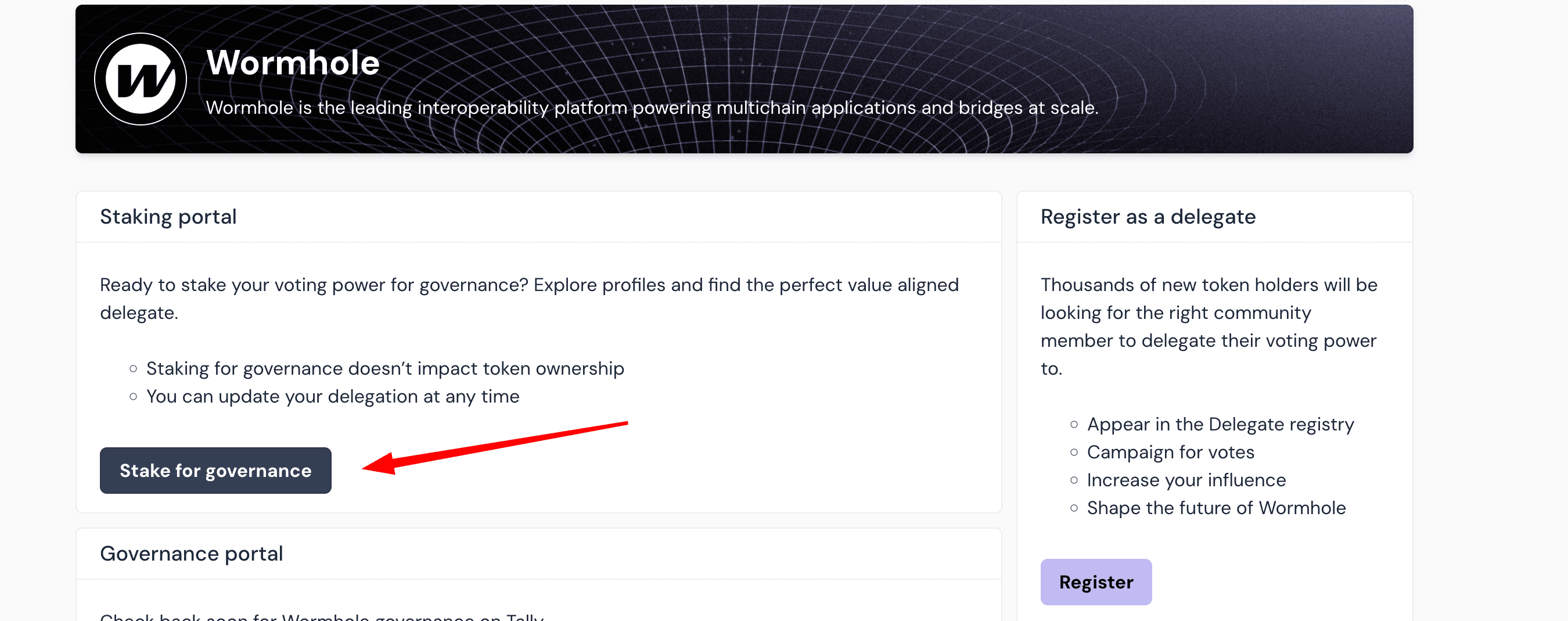1568x621 pixels.
Task: Click the Staking portal header
Action: point(168,217)
